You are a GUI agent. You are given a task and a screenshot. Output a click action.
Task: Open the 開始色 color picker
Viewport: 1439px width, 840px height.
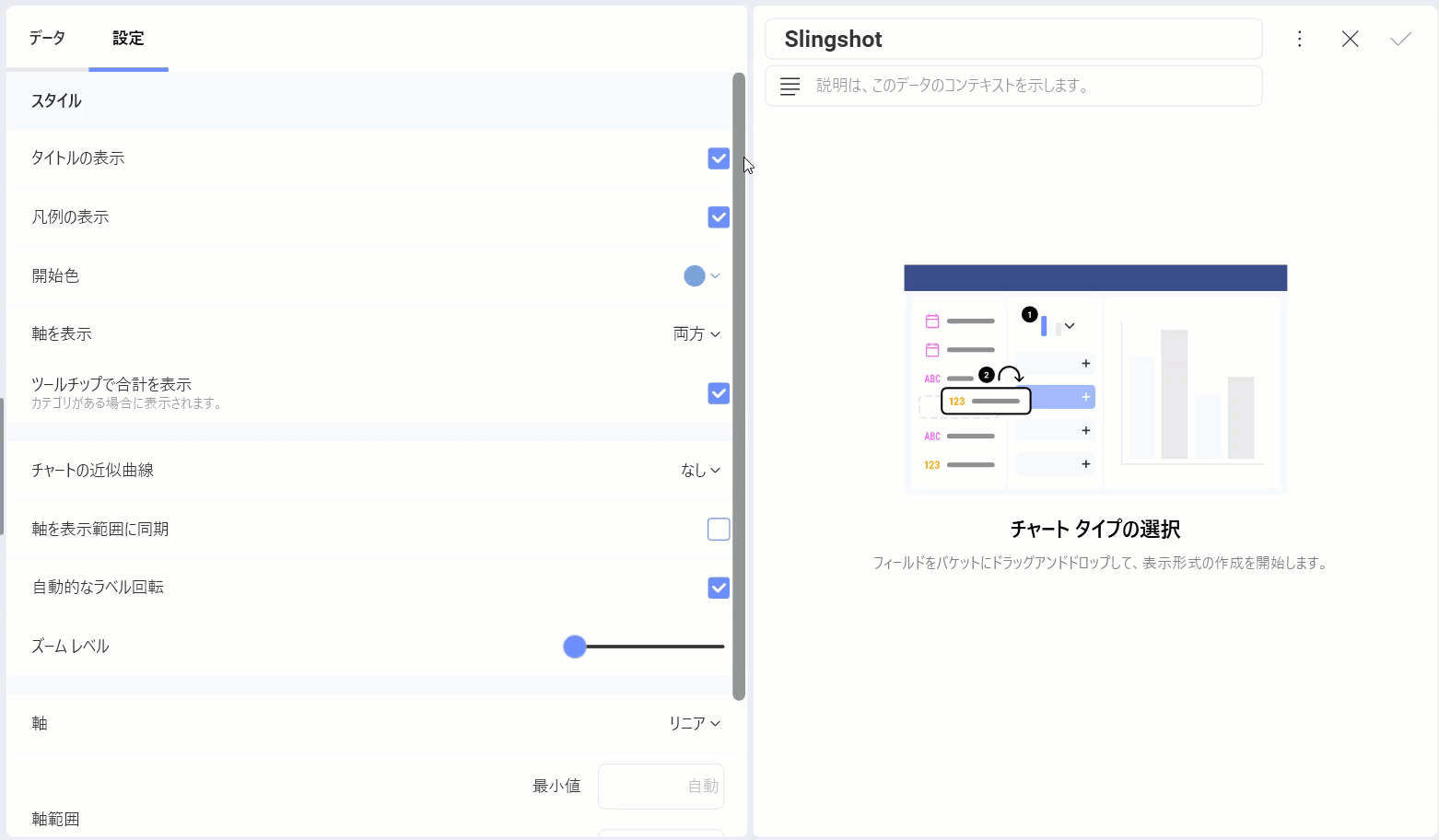(702, 275)
